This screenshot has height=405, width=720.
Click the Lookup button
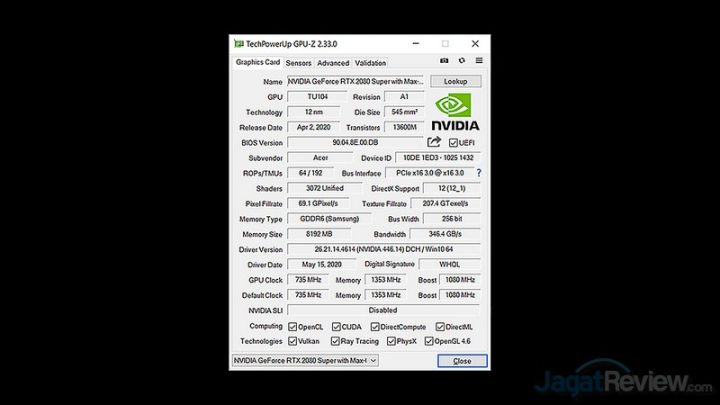pyautogui.click(x=456, y=81)
